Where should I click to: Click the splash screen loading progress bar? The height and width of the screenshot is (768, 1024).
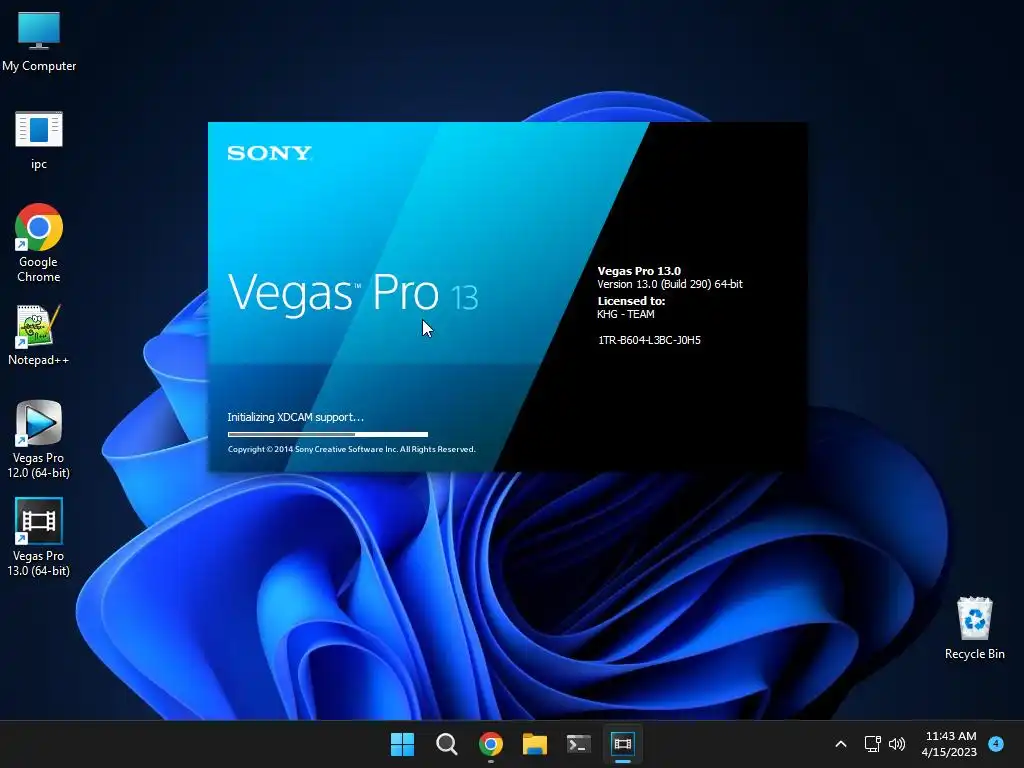coord(328,434)
